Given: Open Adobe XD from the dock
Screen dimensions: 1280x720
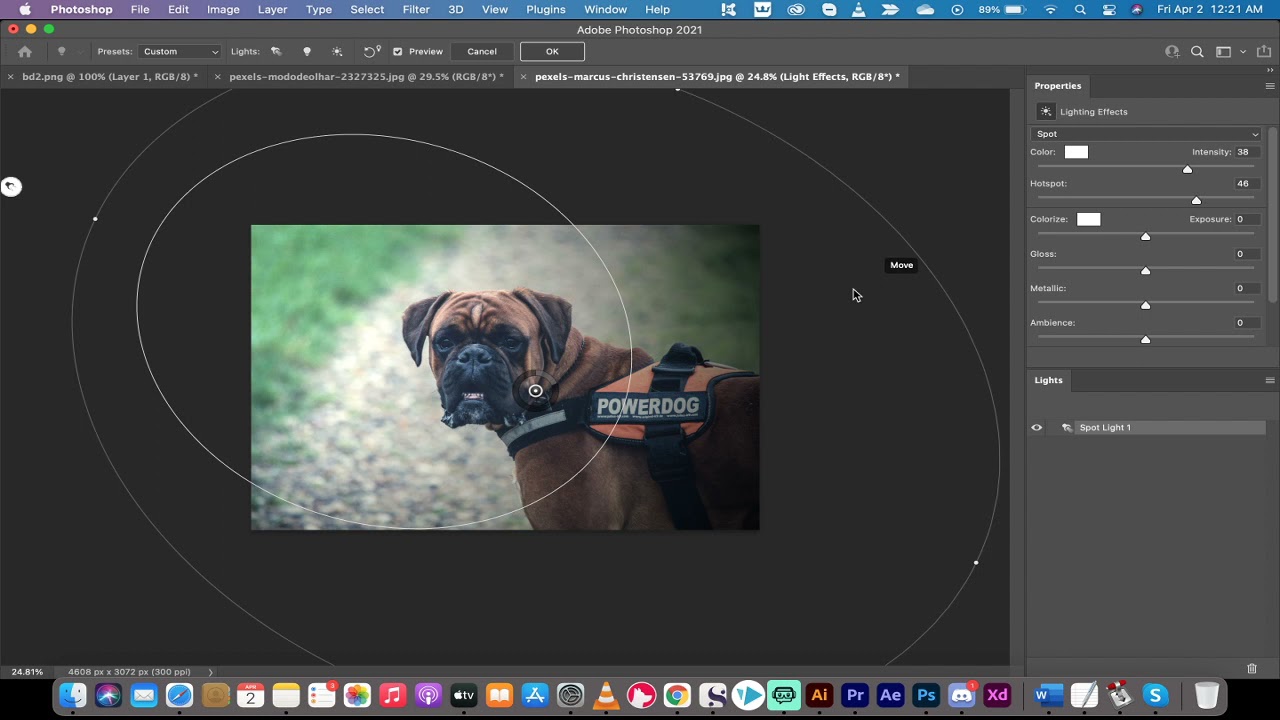Looking at the screenshot, I should point(997,695).
